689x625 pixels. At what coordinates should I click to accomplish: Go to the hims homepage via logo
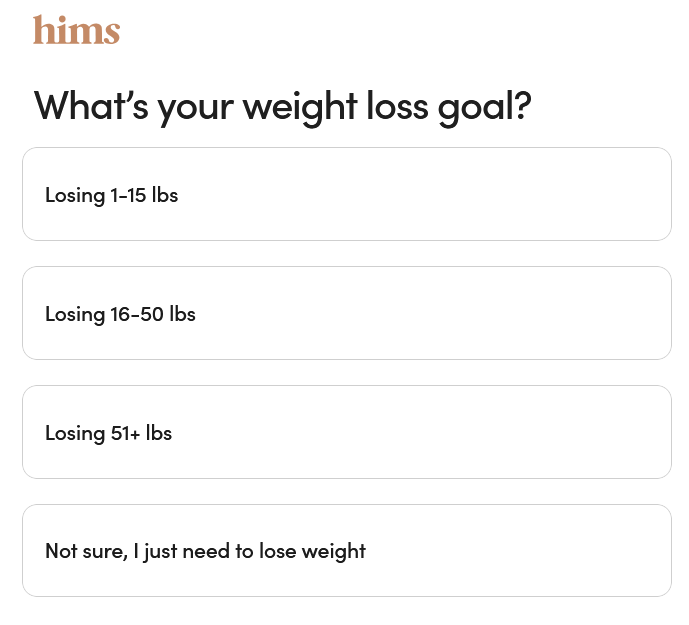(x=76, y=30)
